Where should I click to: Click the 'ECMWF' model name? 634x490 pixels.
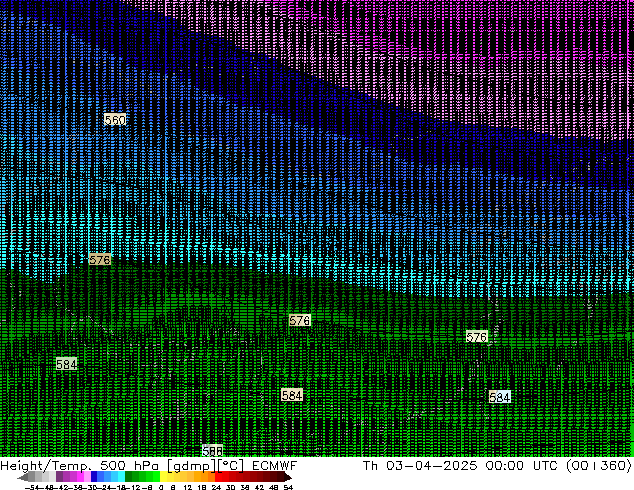click(275, 466)
